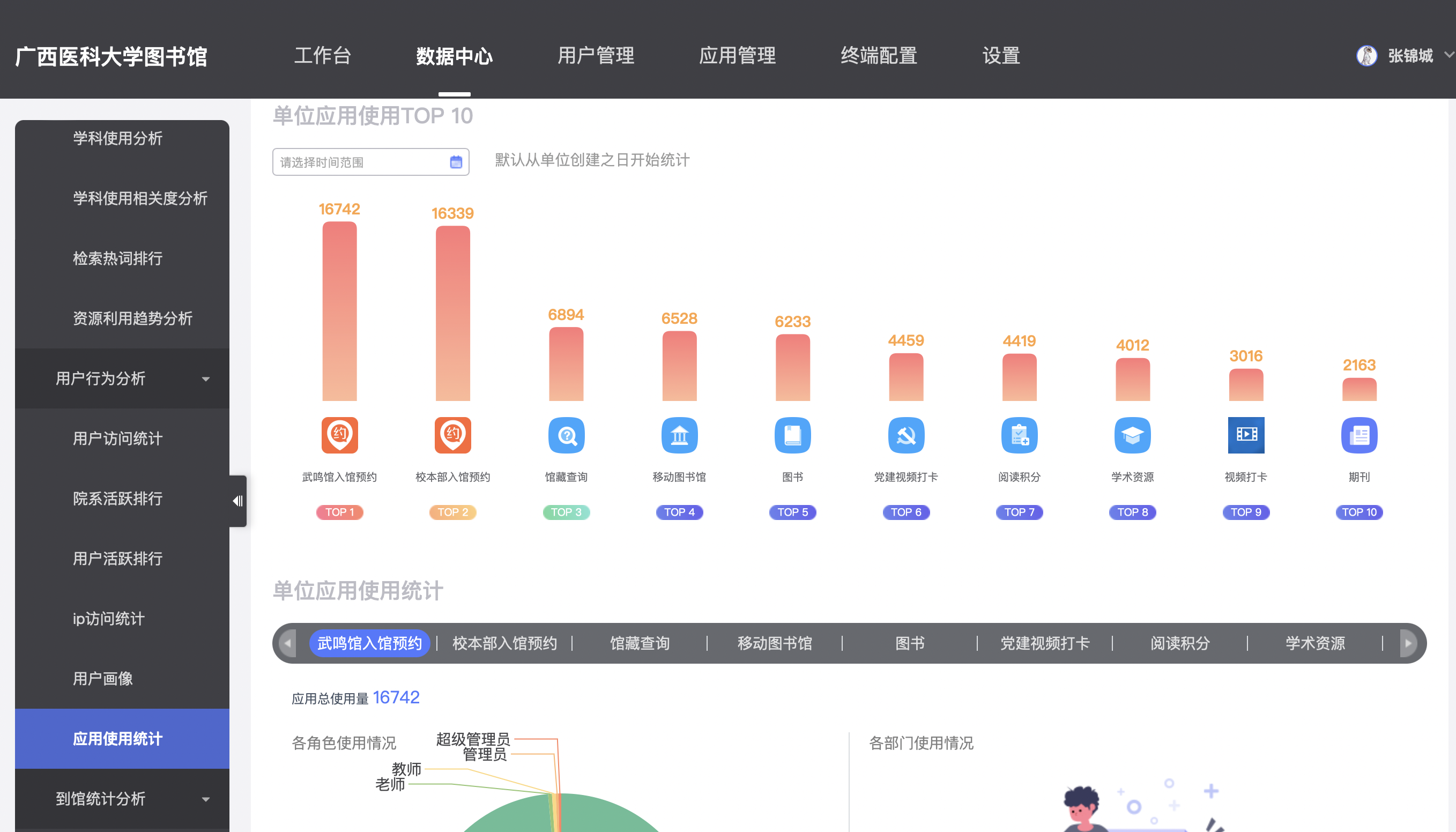
Task: Collapse the sidebar with the handle arrow
Action: pyautogui.click(x=237, y=501)
